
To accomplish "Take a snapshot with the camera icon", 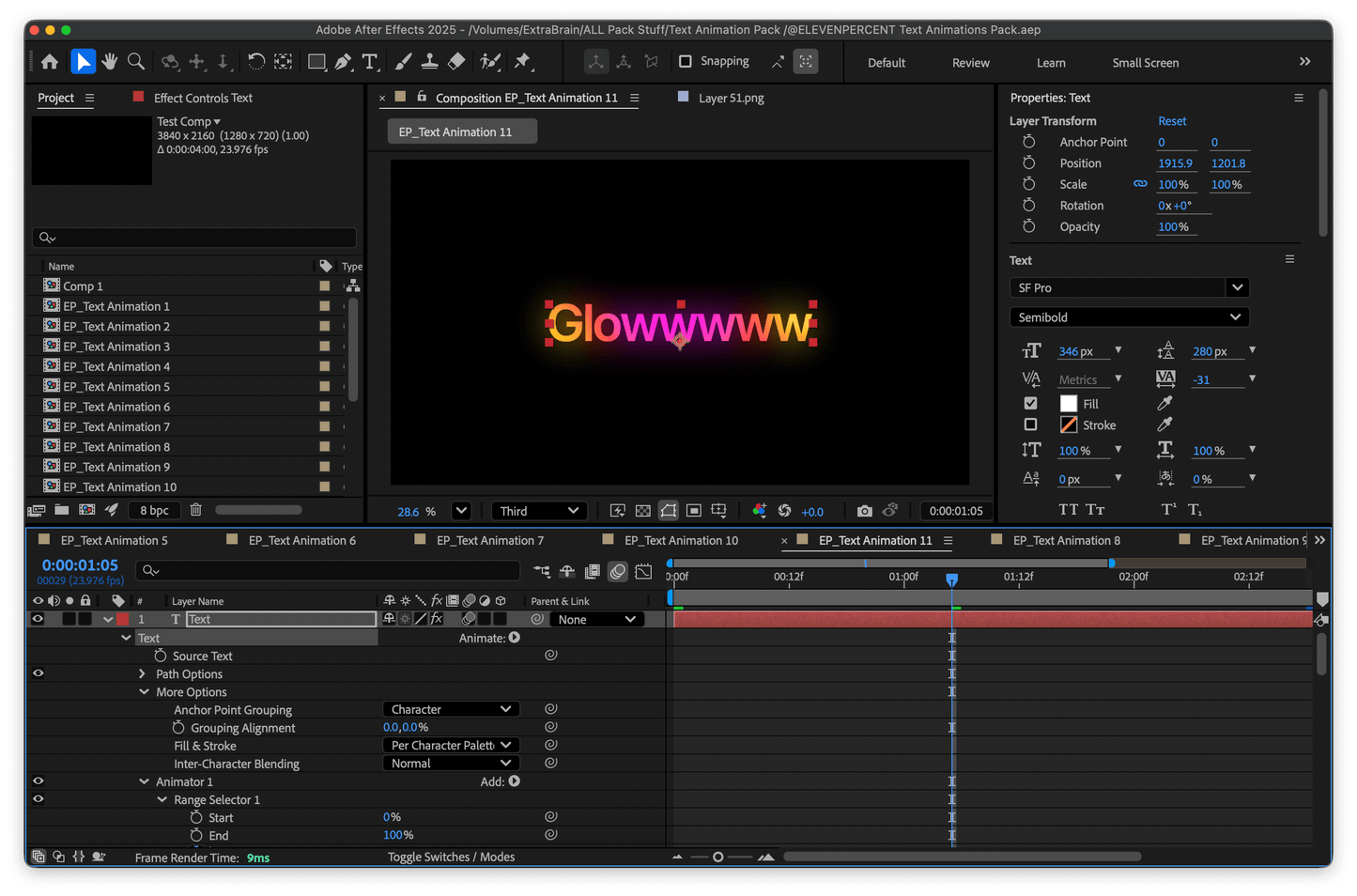I will tap(864, 510).
